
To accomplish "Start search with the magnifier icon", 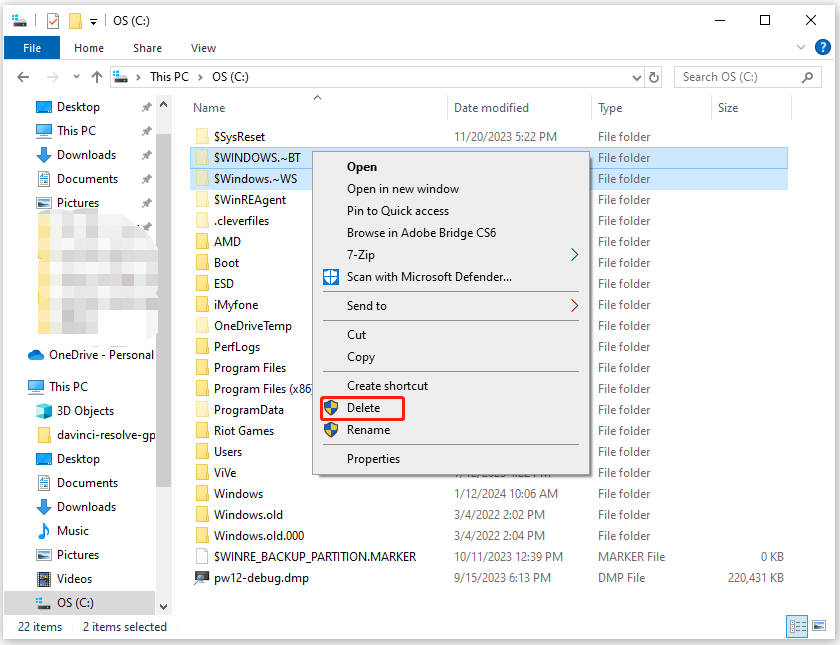I will tap(808, 76).
